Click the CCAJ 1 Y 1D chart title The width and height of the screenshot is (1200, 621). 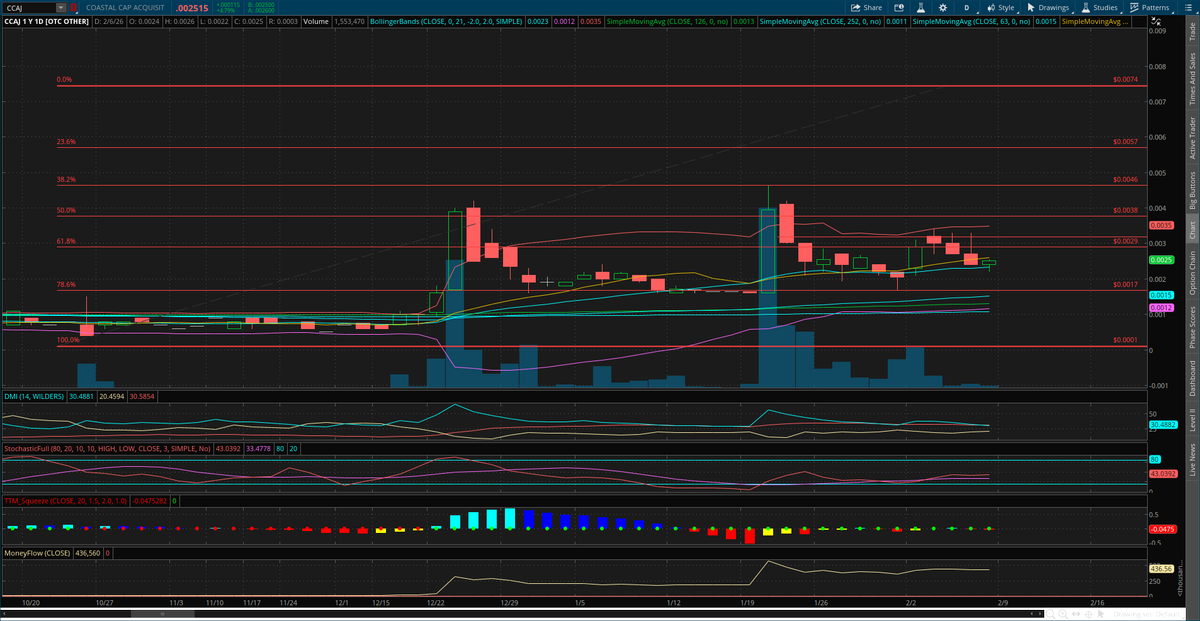[x=46, y=21]
